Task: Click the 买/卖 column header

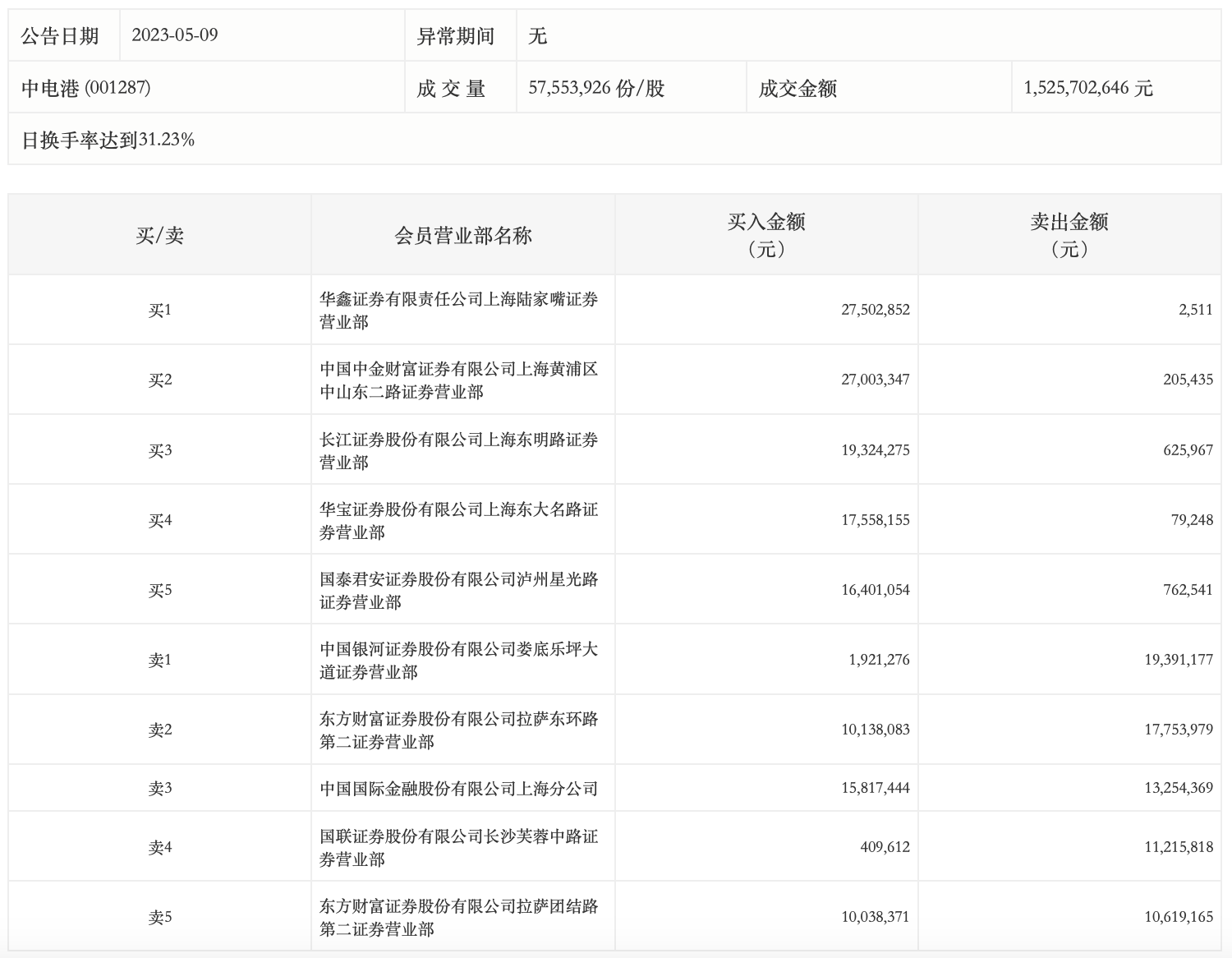Action: click(160, 236)
